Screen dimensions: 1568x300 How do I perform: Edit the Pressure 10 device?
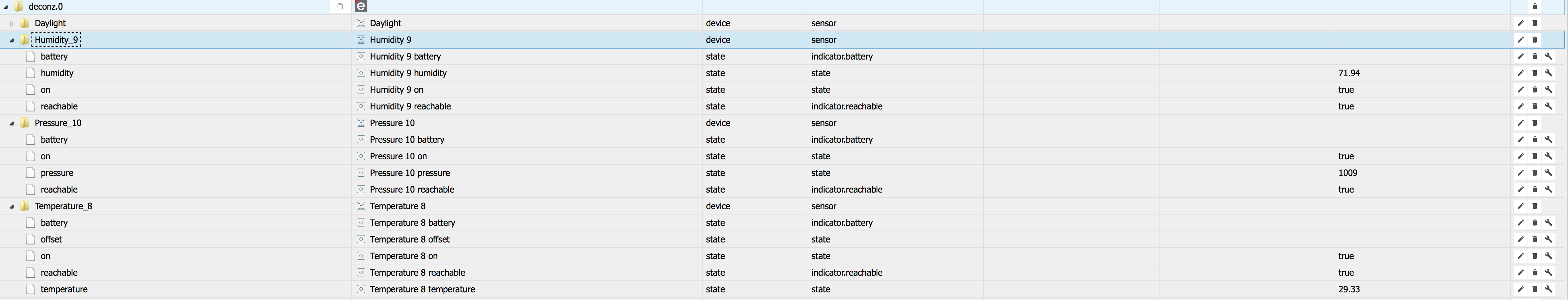(x=1521, y=123)
